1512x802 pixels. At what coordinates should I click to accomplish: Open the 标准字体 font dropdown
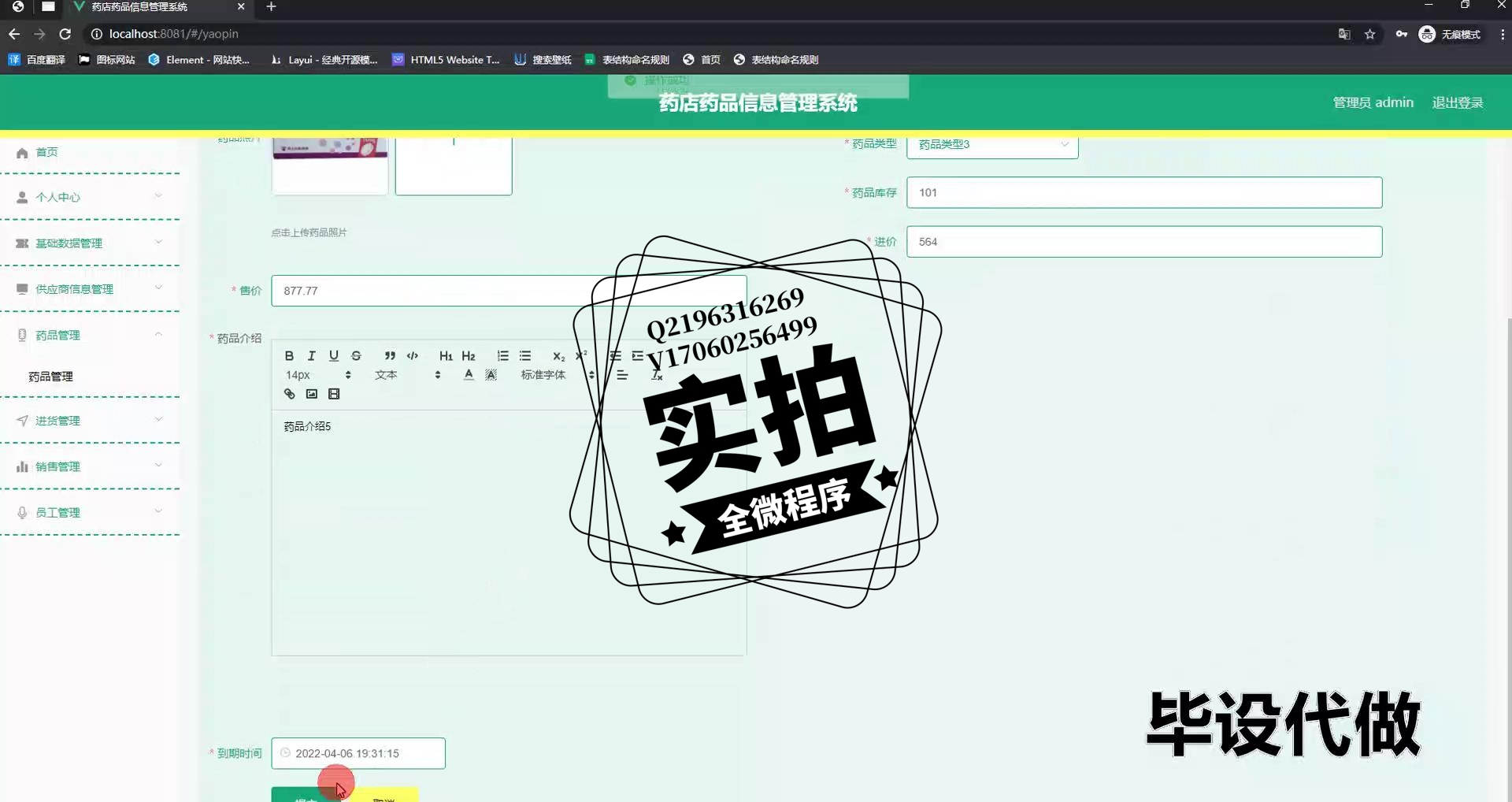pos(557,375)
